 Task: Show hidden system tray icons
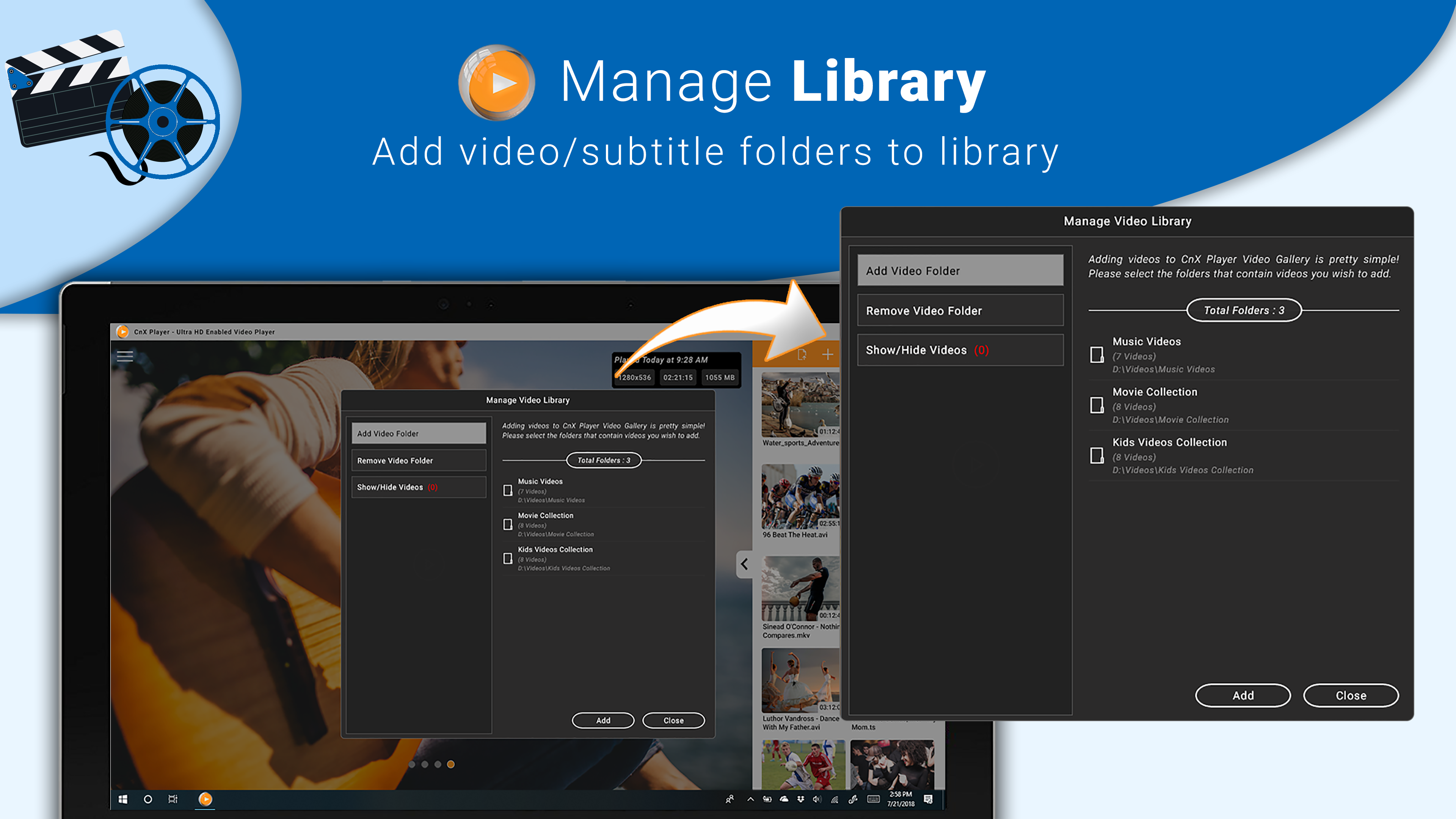pyautogui.click(x=751, y=799)
